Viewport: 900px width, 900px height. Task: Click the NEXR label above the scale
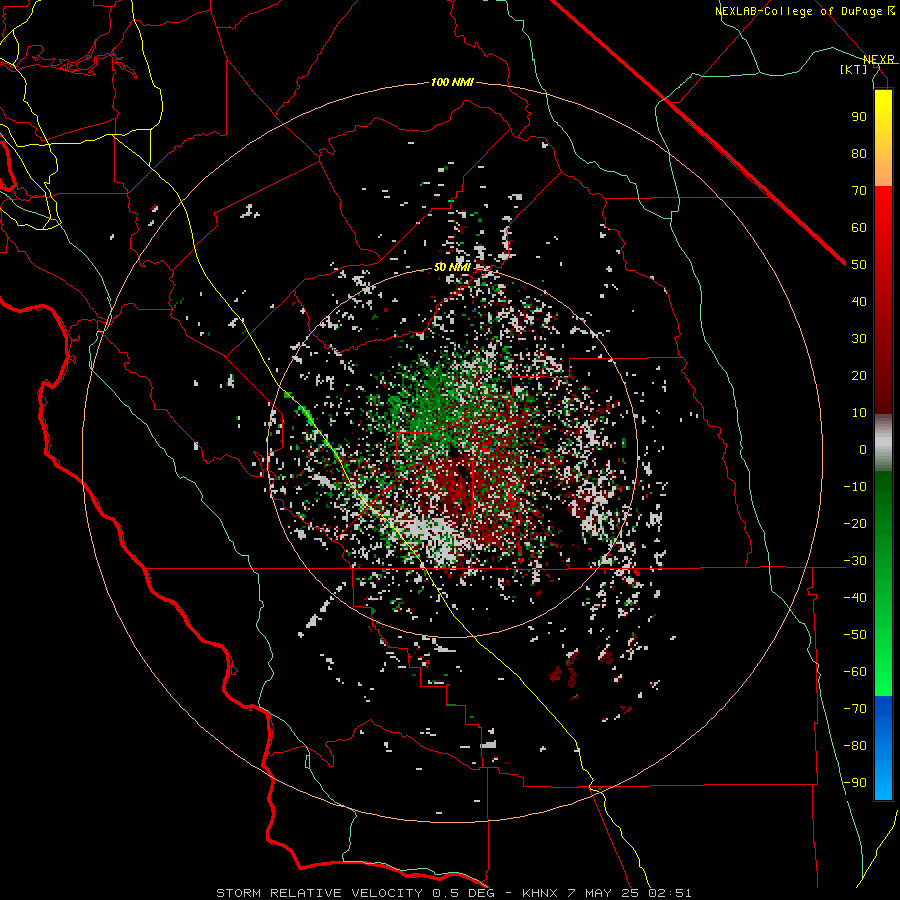[878, 60]
